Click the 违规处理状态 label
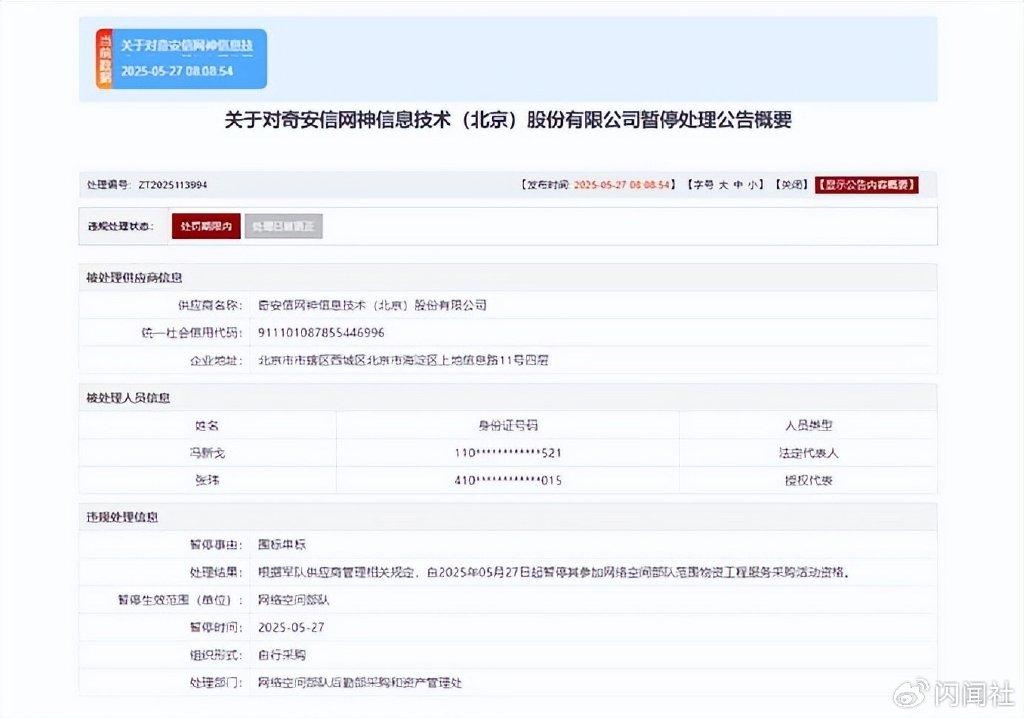 coord(121,227)
